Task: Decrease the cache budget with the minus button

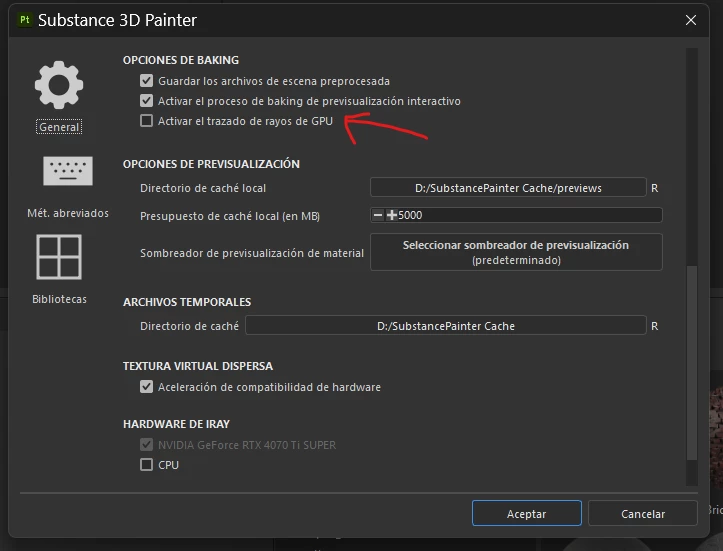Action: [x=378, y=215]
